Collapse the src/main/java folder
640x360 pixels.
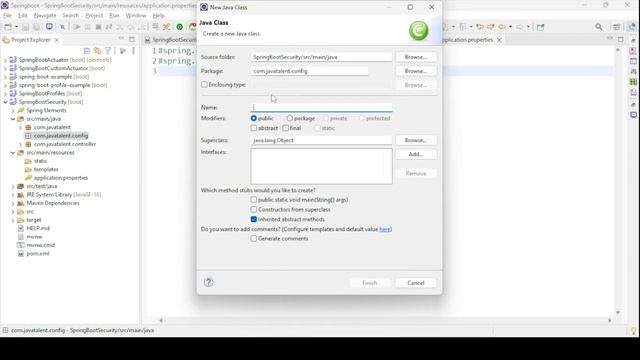click(13, 119)
